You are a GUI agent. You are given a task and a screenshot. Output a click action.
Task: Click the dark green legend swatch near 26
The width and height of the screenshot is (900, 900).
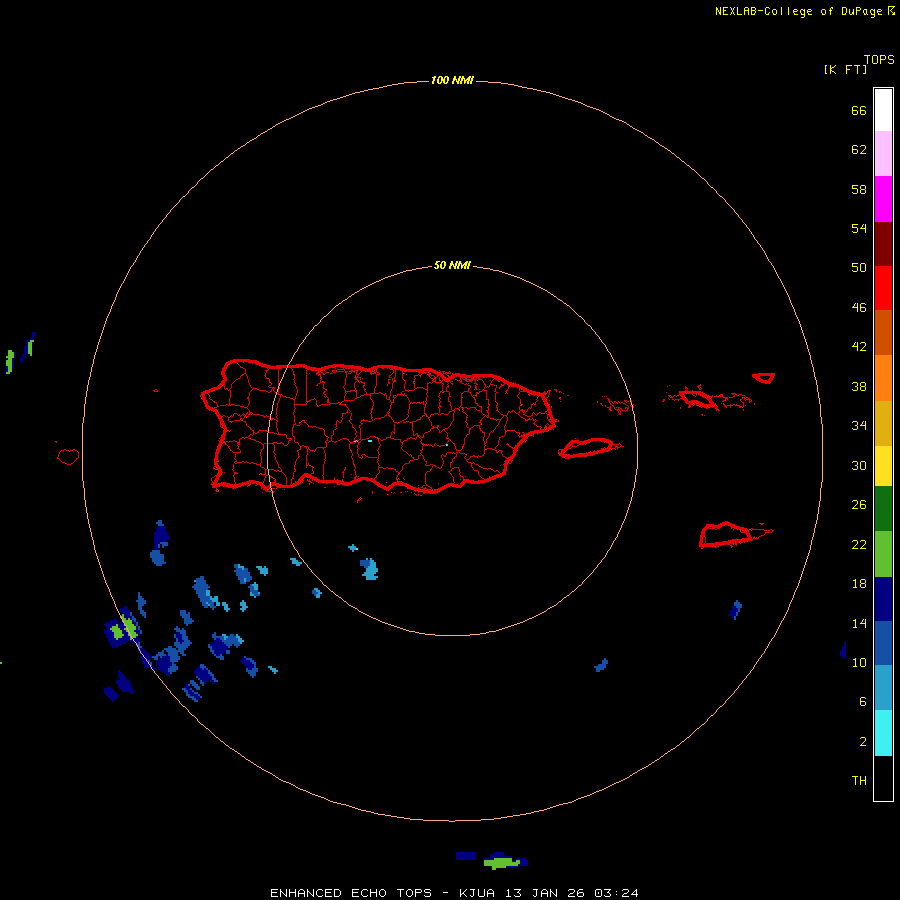tap(883, 509)
